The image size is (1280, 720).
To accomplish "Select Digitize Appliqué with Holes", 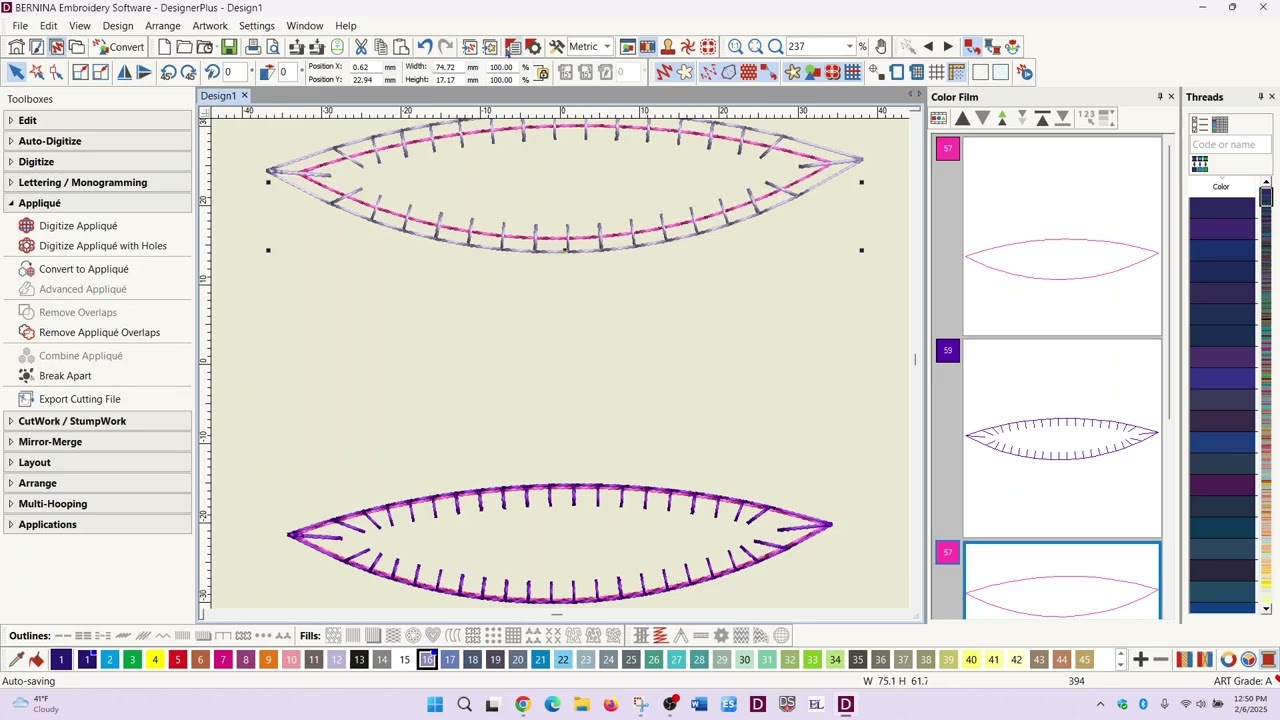I will 103,246.
